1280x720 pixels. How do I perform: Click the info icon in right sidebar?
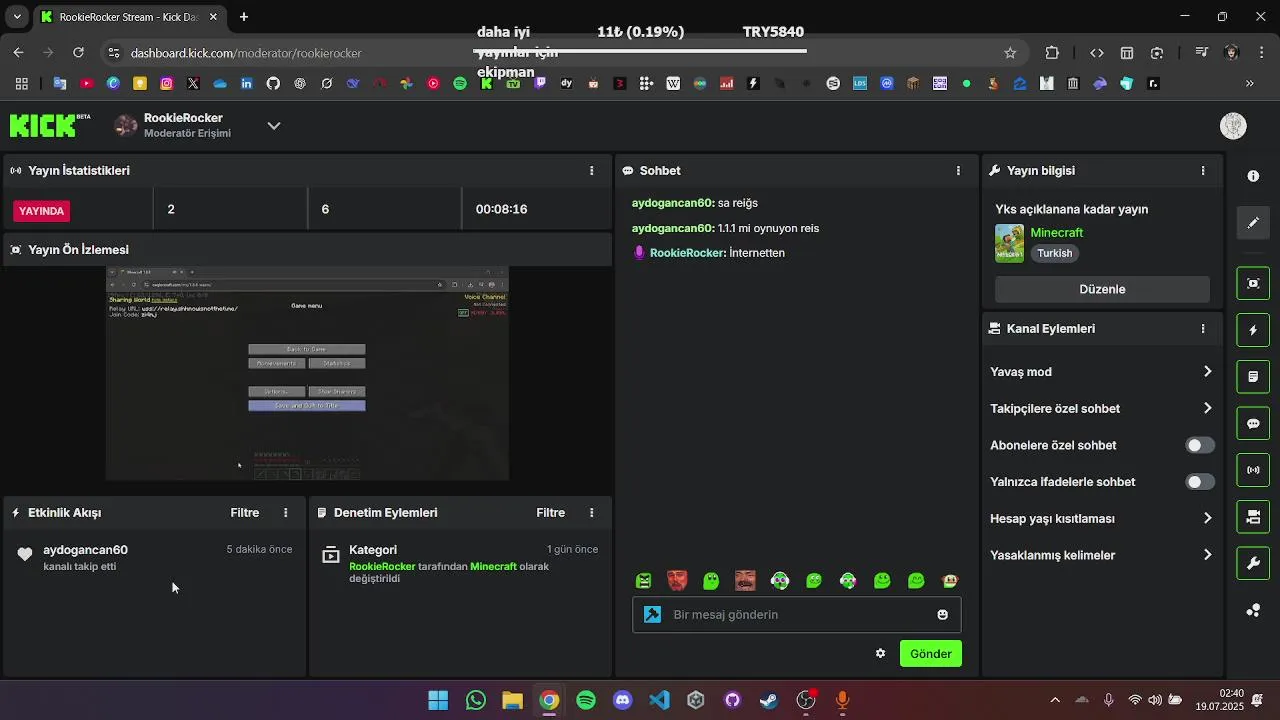(1253, 176)
